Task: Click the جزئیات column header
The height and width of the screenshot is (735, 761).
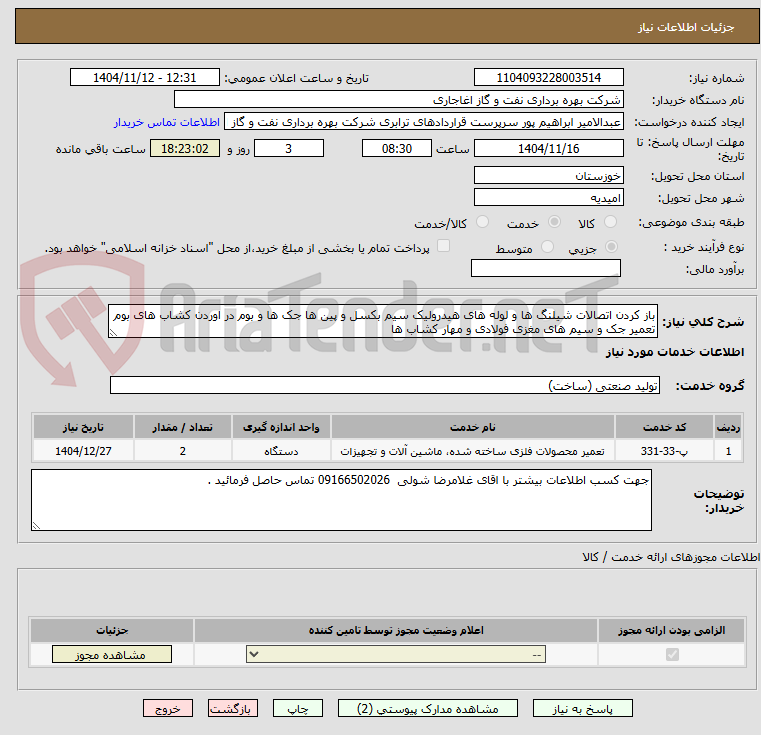Action: pos(112,631)
